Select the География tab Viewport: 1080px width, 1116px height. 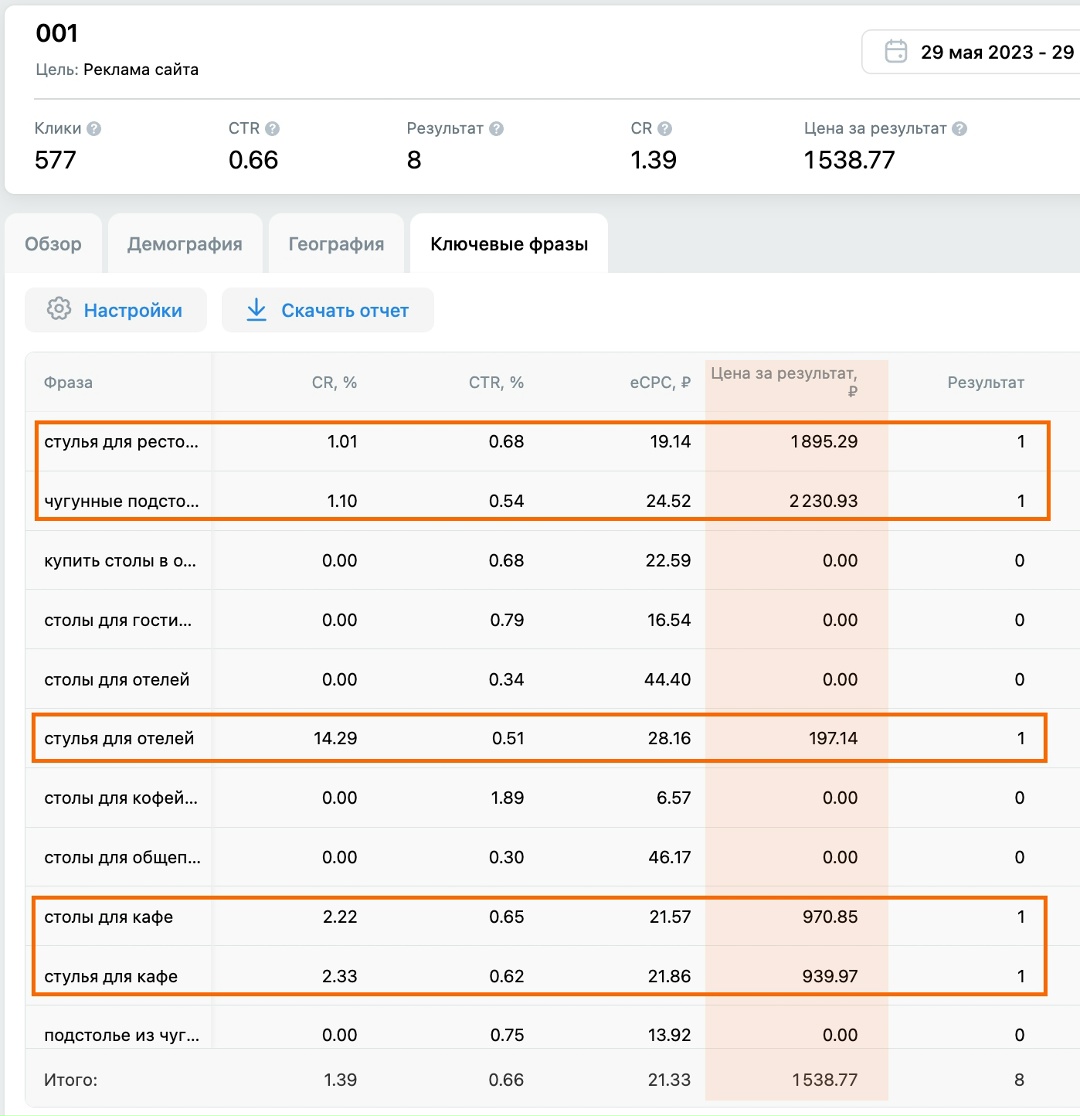click(336, 244)
